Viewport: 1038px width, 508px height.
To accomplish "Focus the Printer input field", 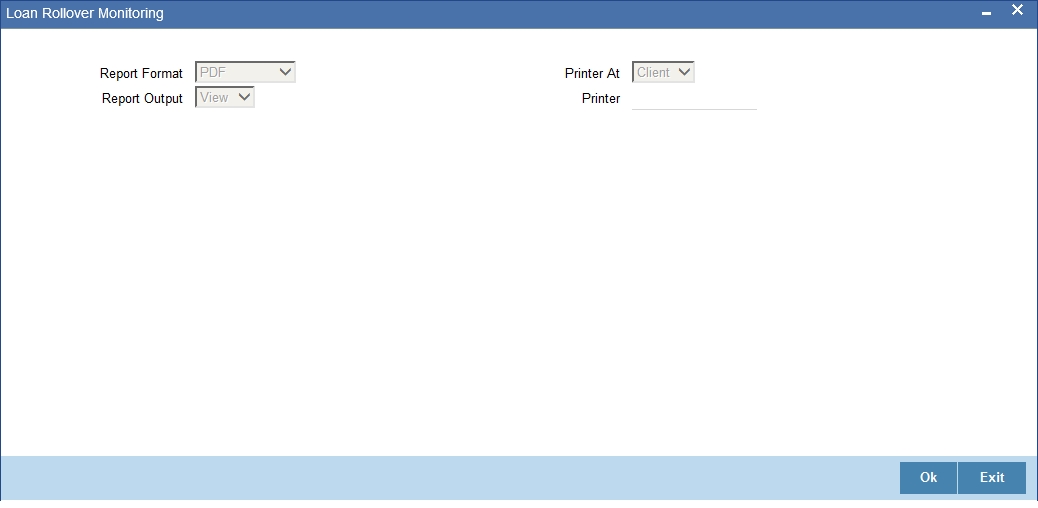I will click(694, 99).
